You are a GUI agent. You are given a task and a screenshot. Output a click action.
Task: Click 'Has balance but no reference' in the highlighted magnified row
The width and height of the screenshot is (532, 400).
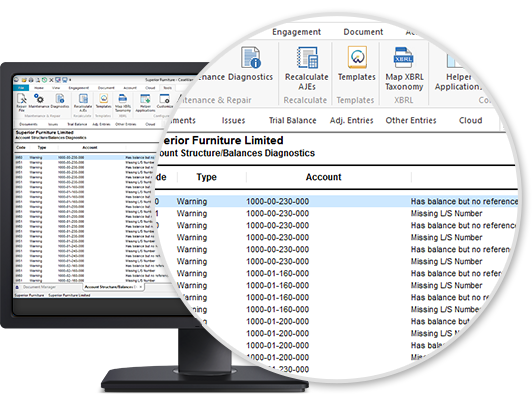[x=464, y=202]
